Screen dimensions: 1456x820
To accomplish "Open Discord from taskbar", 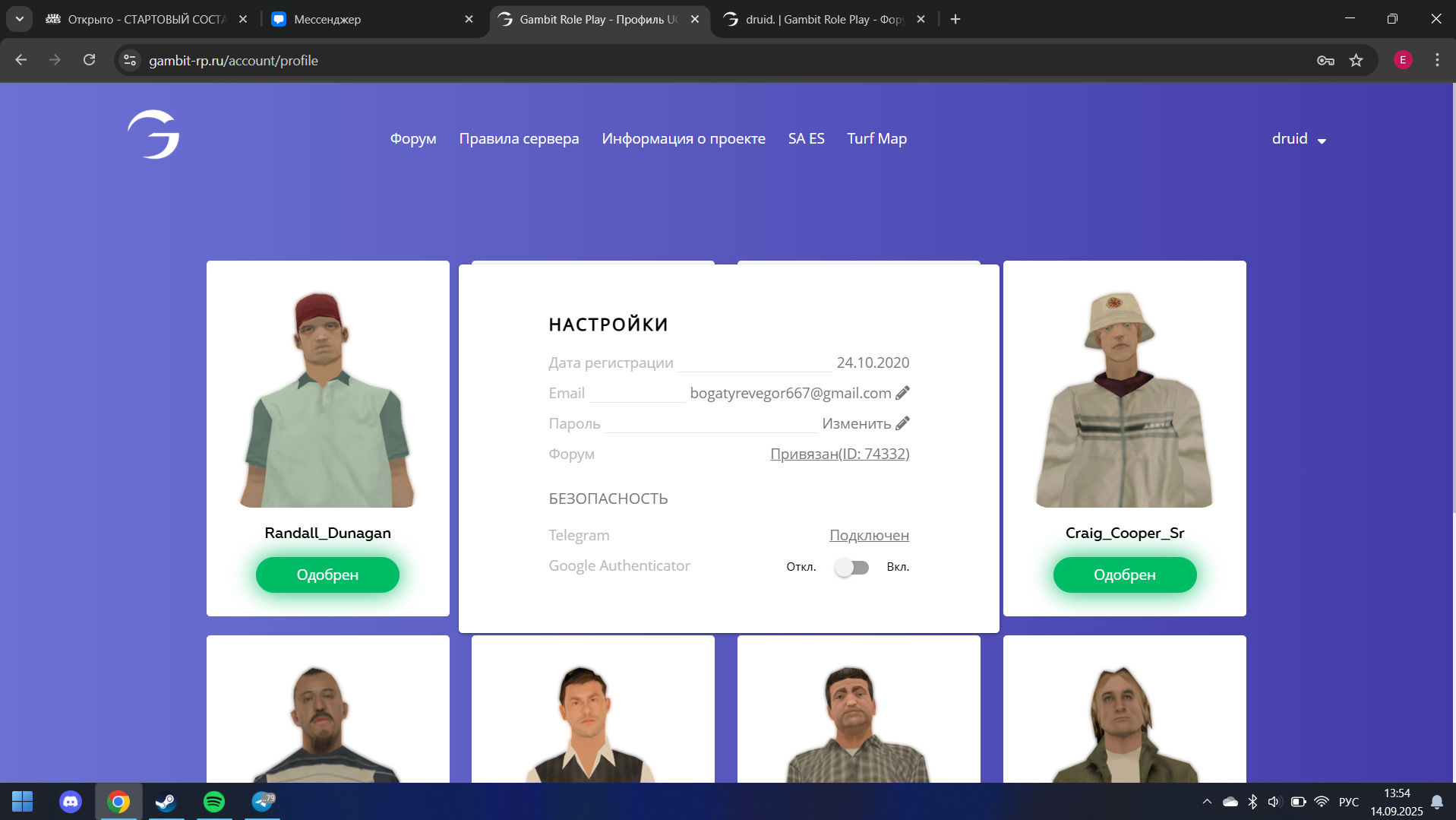I will (x=71, y=802).
